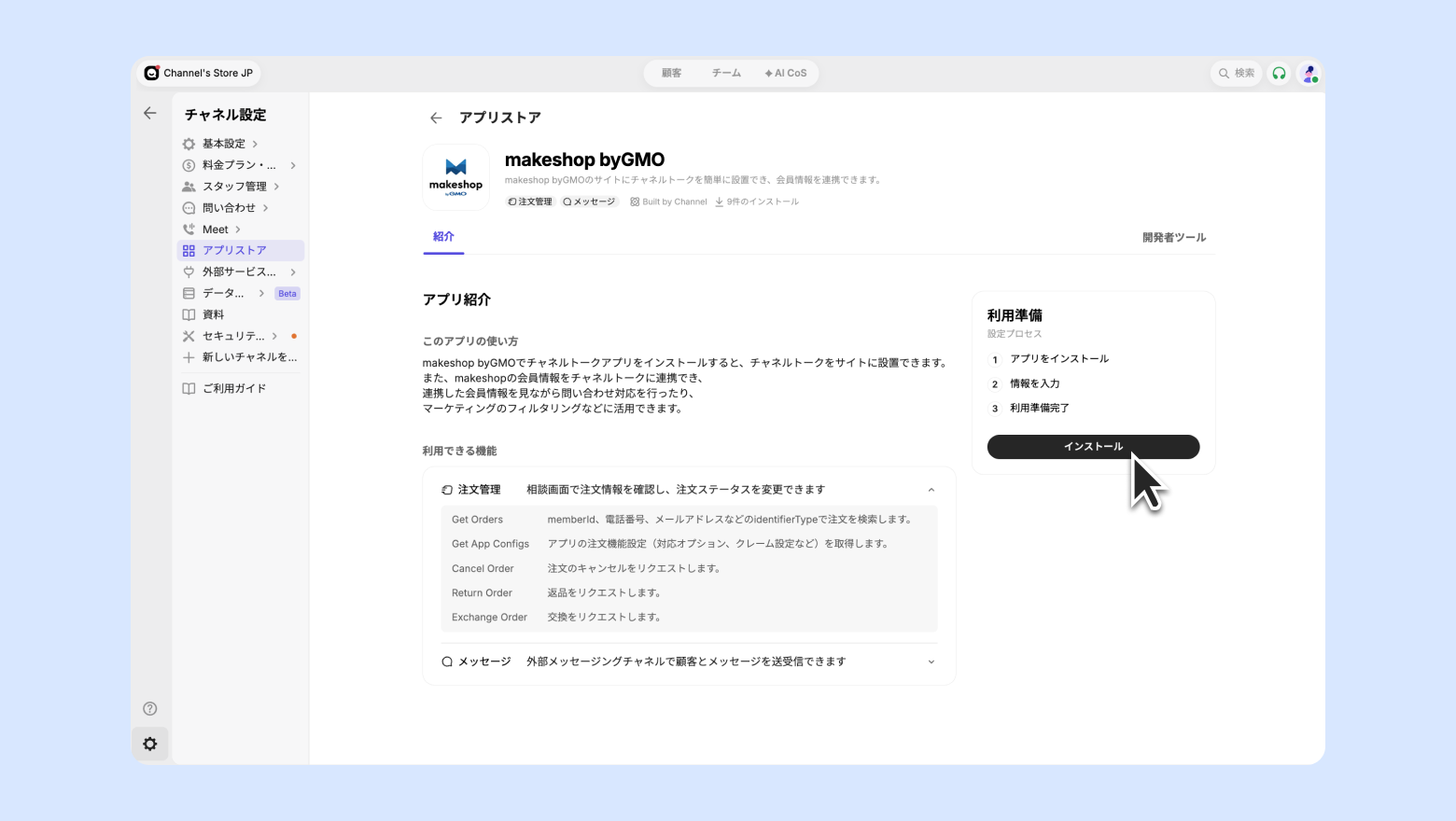Click the 外部サービス plug icon
Screen dimensions: 1456x821
pyautogui.click(x=189, y=271)
